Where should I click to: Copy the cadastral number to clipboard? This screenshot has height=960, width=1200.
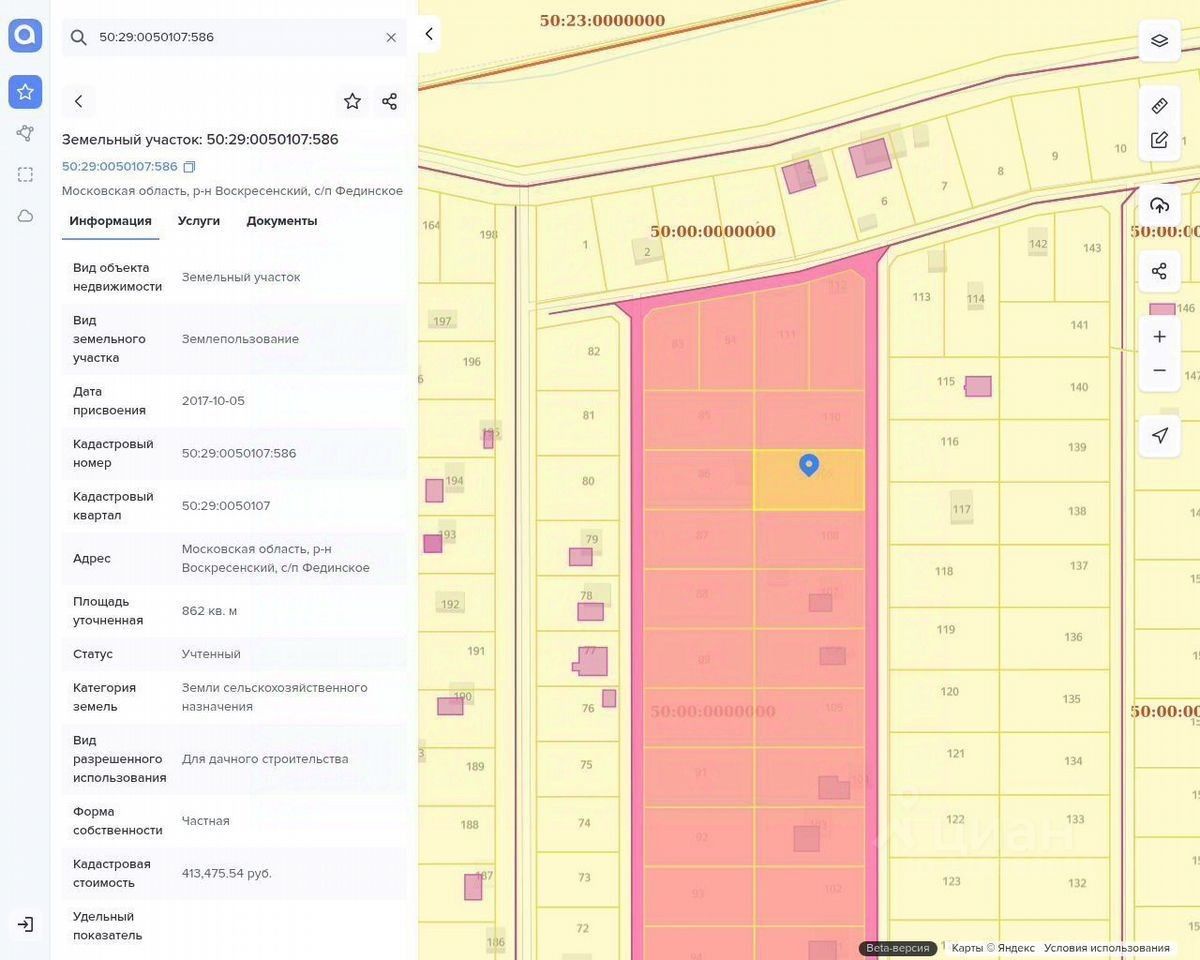pyautogui.click(x=189, y=167)
